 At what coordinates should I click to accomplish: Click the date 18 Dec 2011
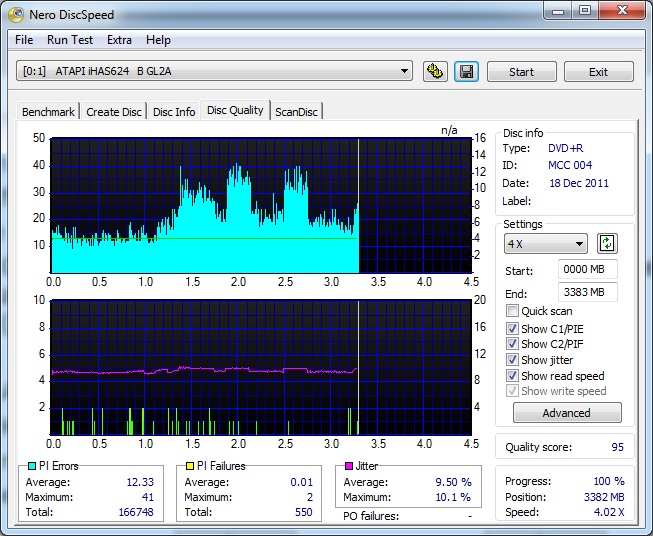[x=579, y=183]
